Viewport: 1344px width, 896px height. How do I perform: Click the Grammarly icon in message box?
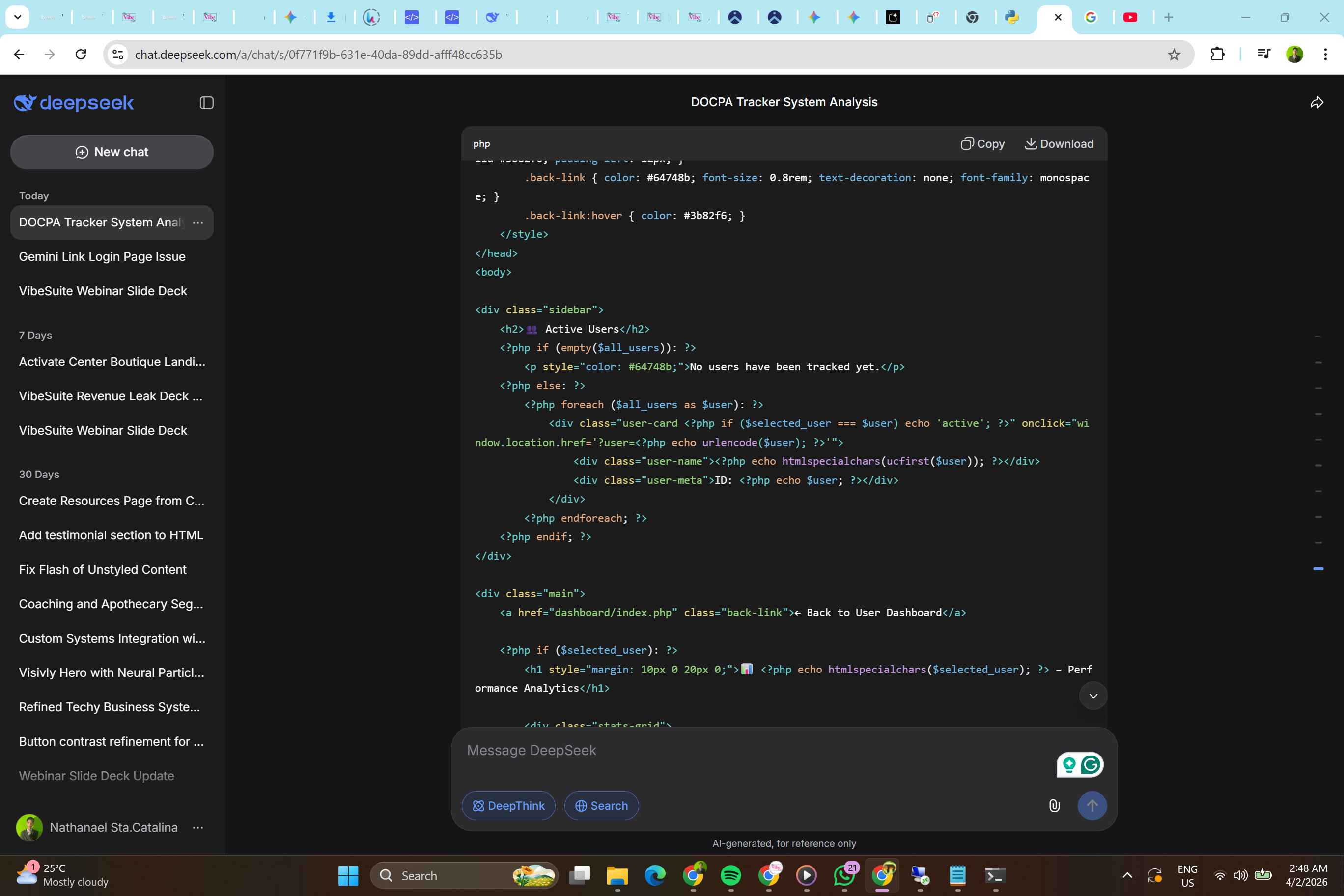click(1091, 764)
